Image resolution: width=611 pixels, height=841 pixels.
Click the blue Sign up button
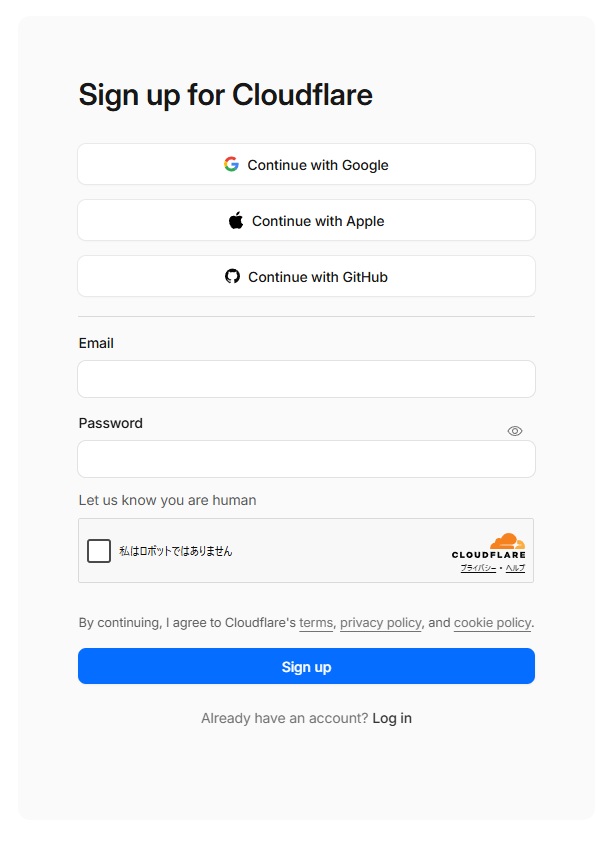pos(306,666)
